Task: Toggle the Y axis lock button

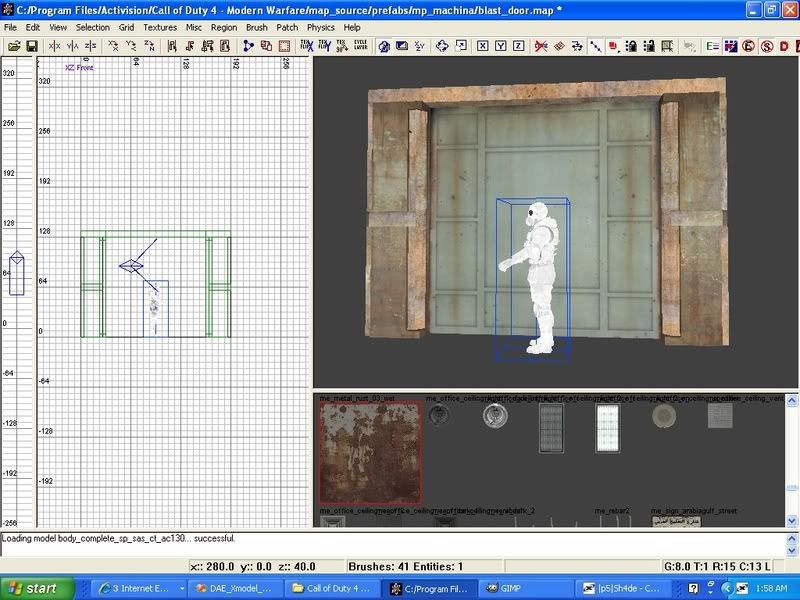Action: [501, 46]
